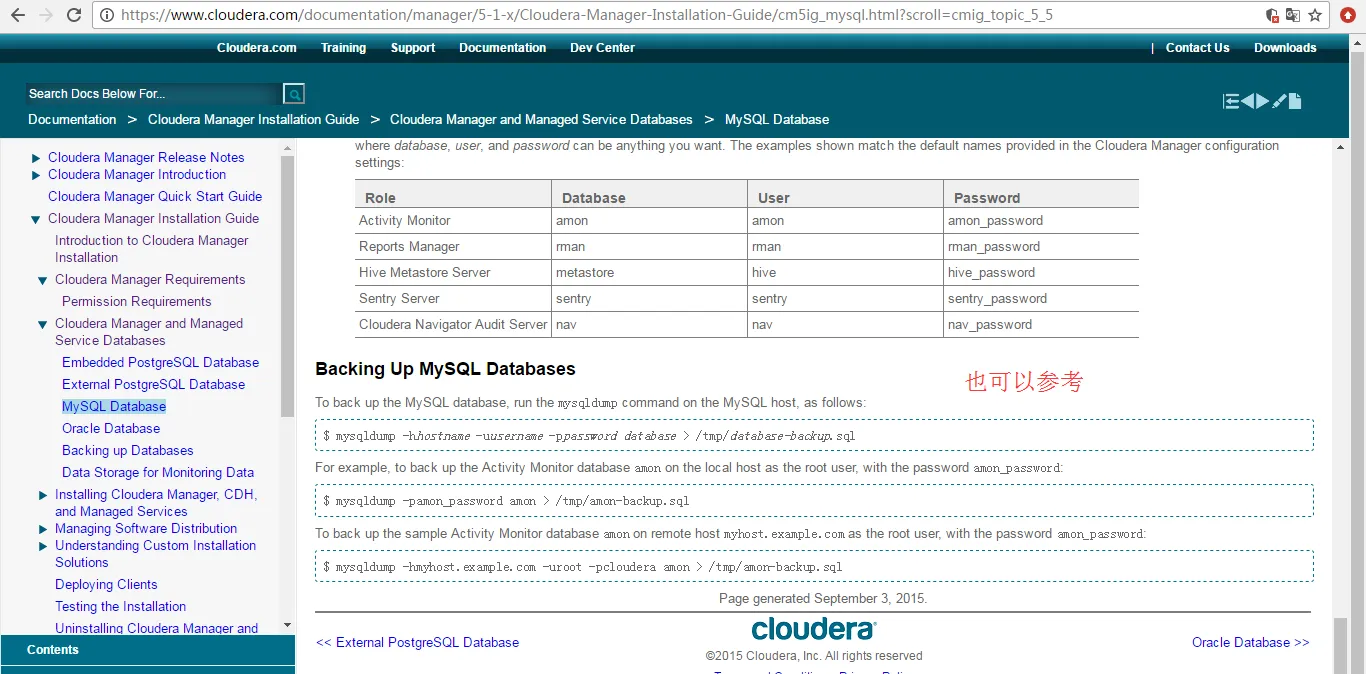Screen dimensions: 1366x674
Task: Open Introduction to Cloudera Manager Installation
Action: pyautogui.click(x=152, y=249)
